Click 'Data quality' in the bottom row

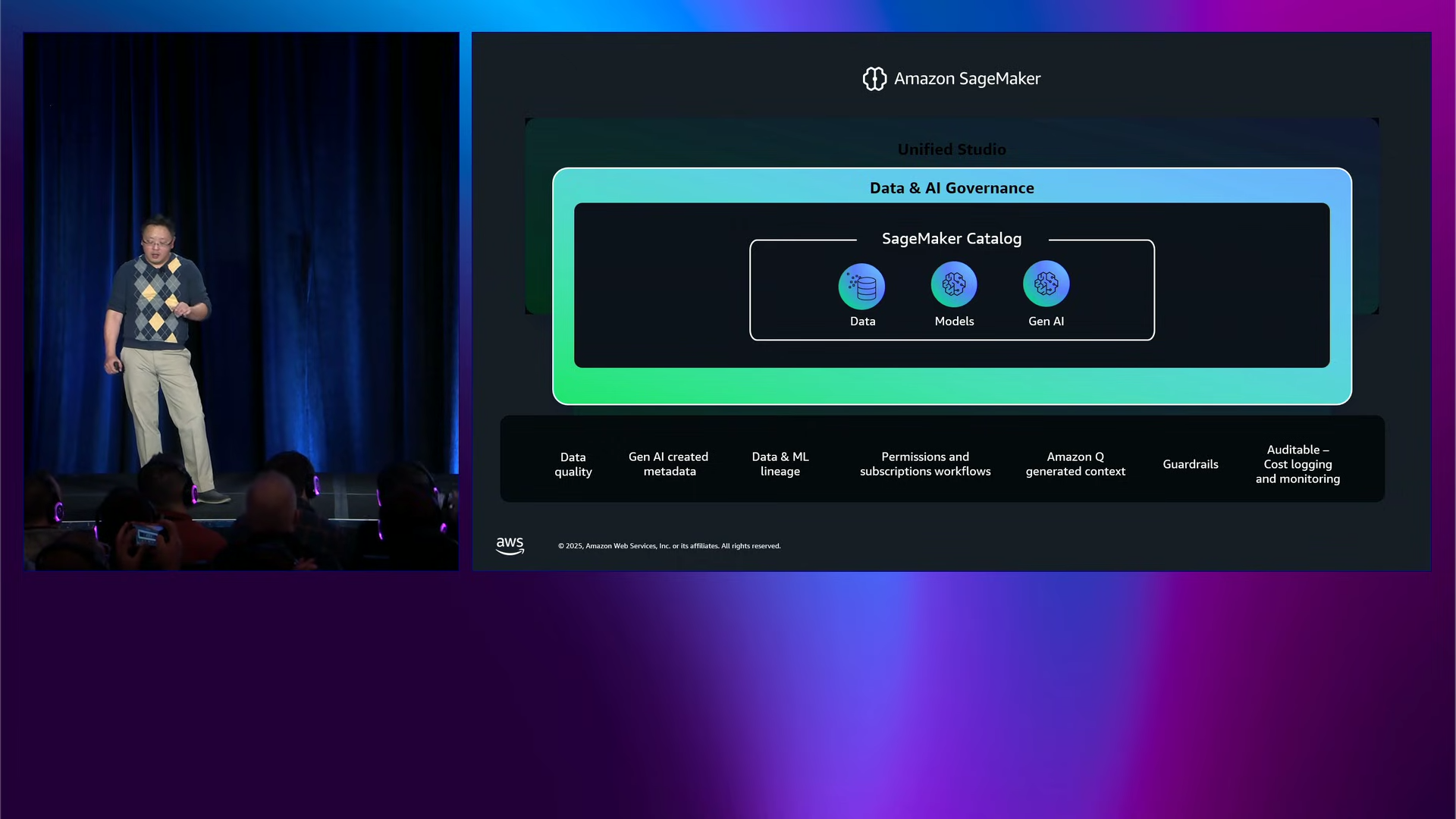tap(573, 464)
